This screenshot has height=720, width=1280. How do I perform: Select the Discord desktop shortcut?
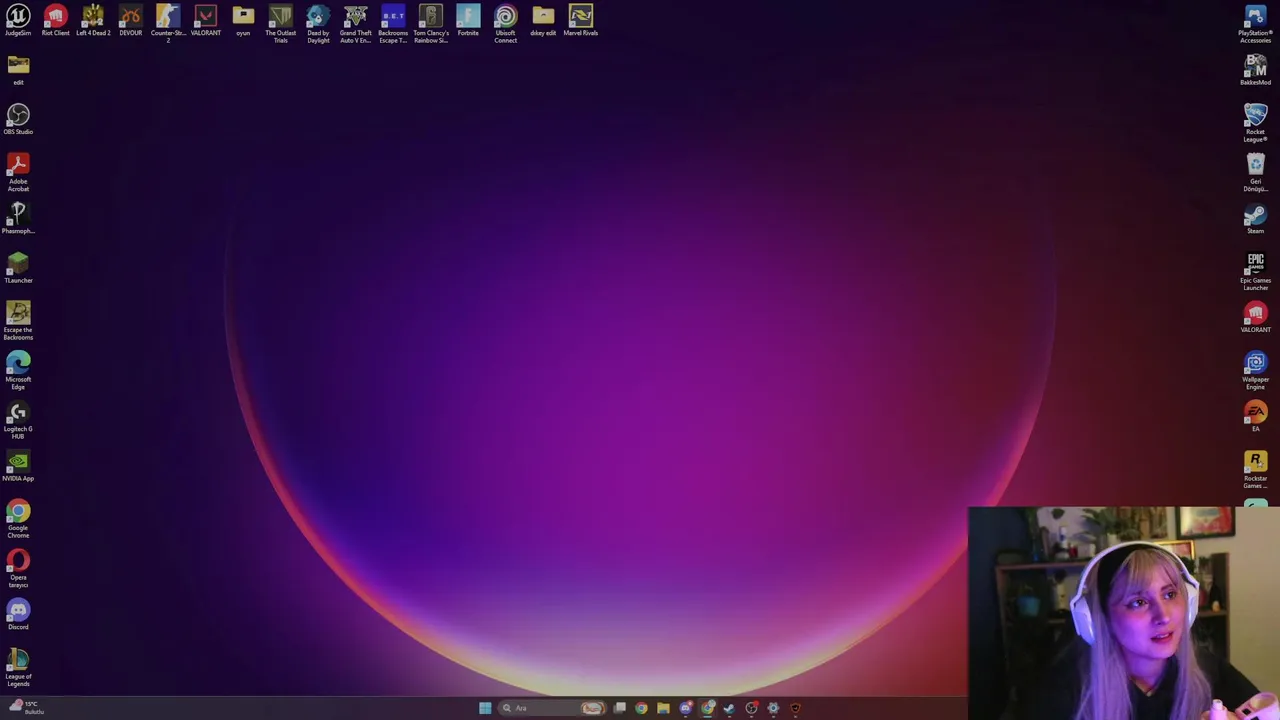(18, 615)
